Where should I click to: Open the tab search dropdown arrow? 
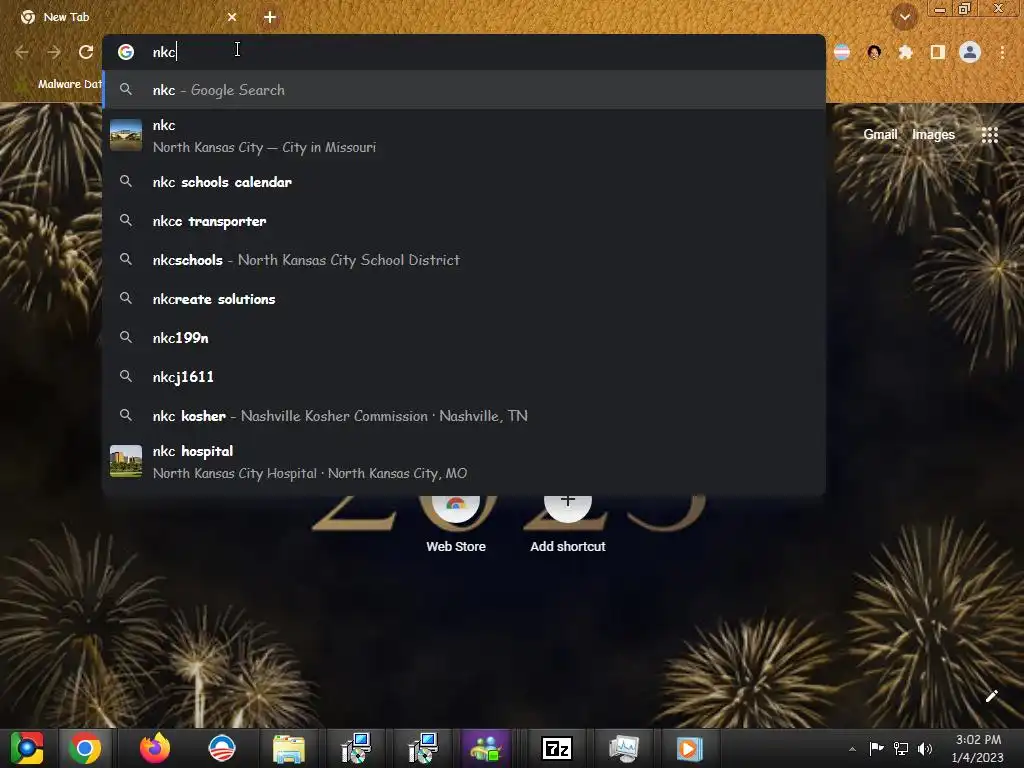click(904, 17)
